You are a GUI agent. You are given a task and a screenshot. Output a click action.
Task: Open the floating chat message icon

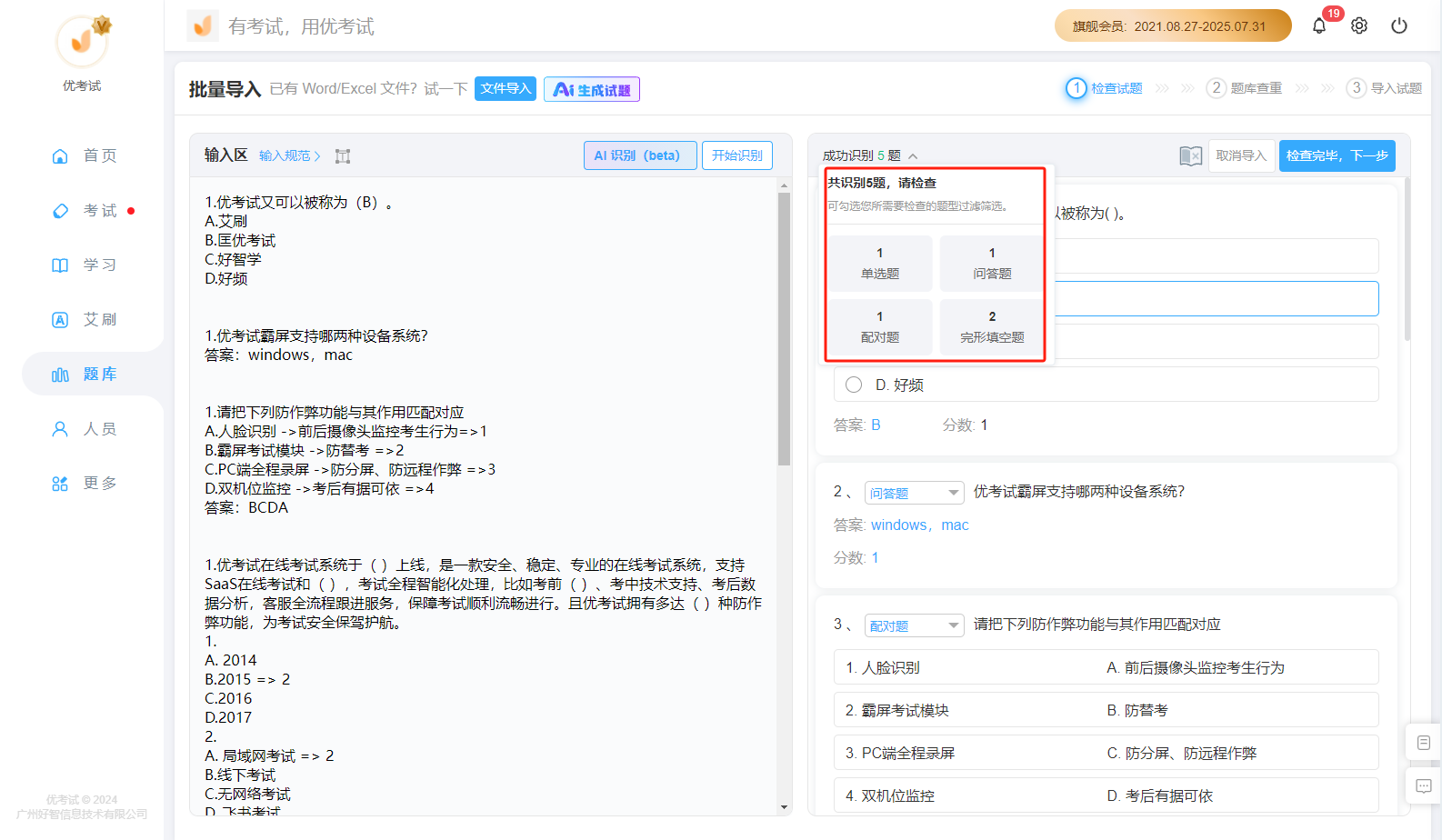tap(1424, 785)
